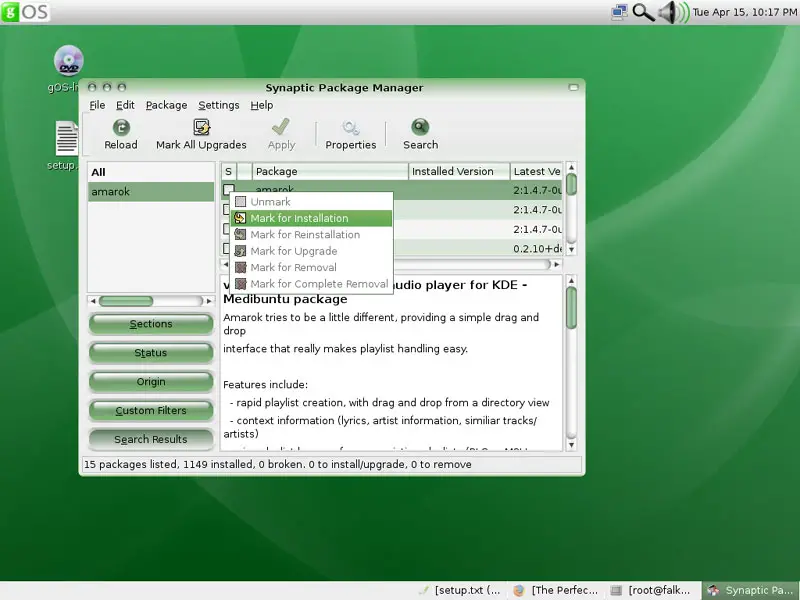Image resolution: width=800 pixels, height=600 pixels.
Task: Choose Mark for Upgrade
Action: [x=312, y=251]
